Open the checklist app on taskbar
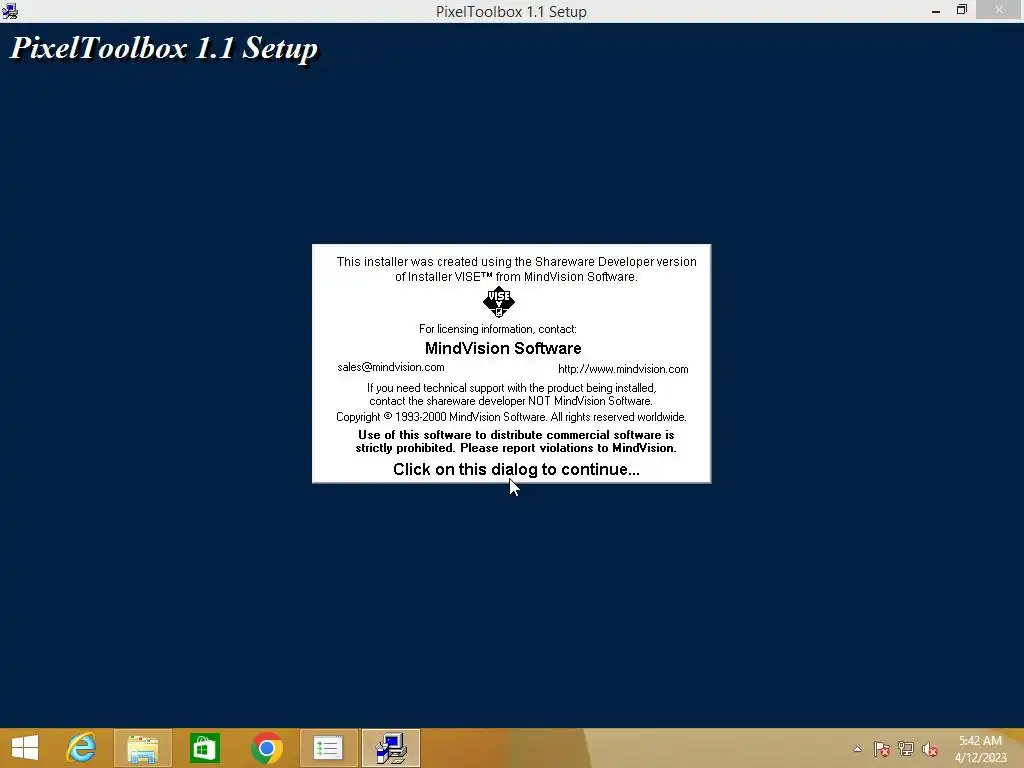Viewport: 1024px width, 768px height. coord(328,748)
